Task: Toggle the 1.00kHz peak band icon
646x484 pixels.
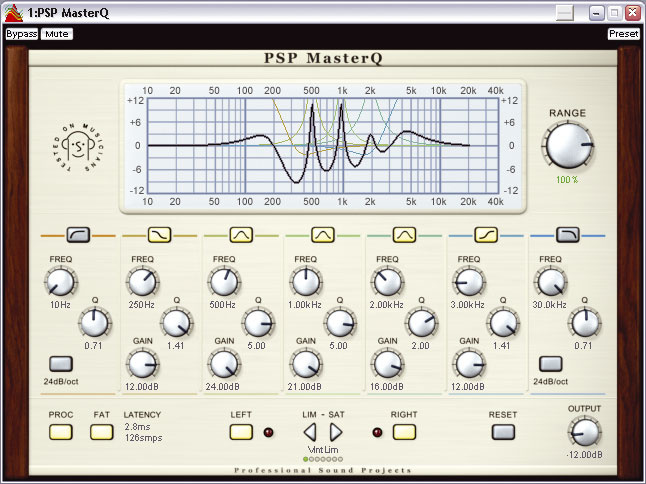Action: pyautogui.click(x=323, y=235)
